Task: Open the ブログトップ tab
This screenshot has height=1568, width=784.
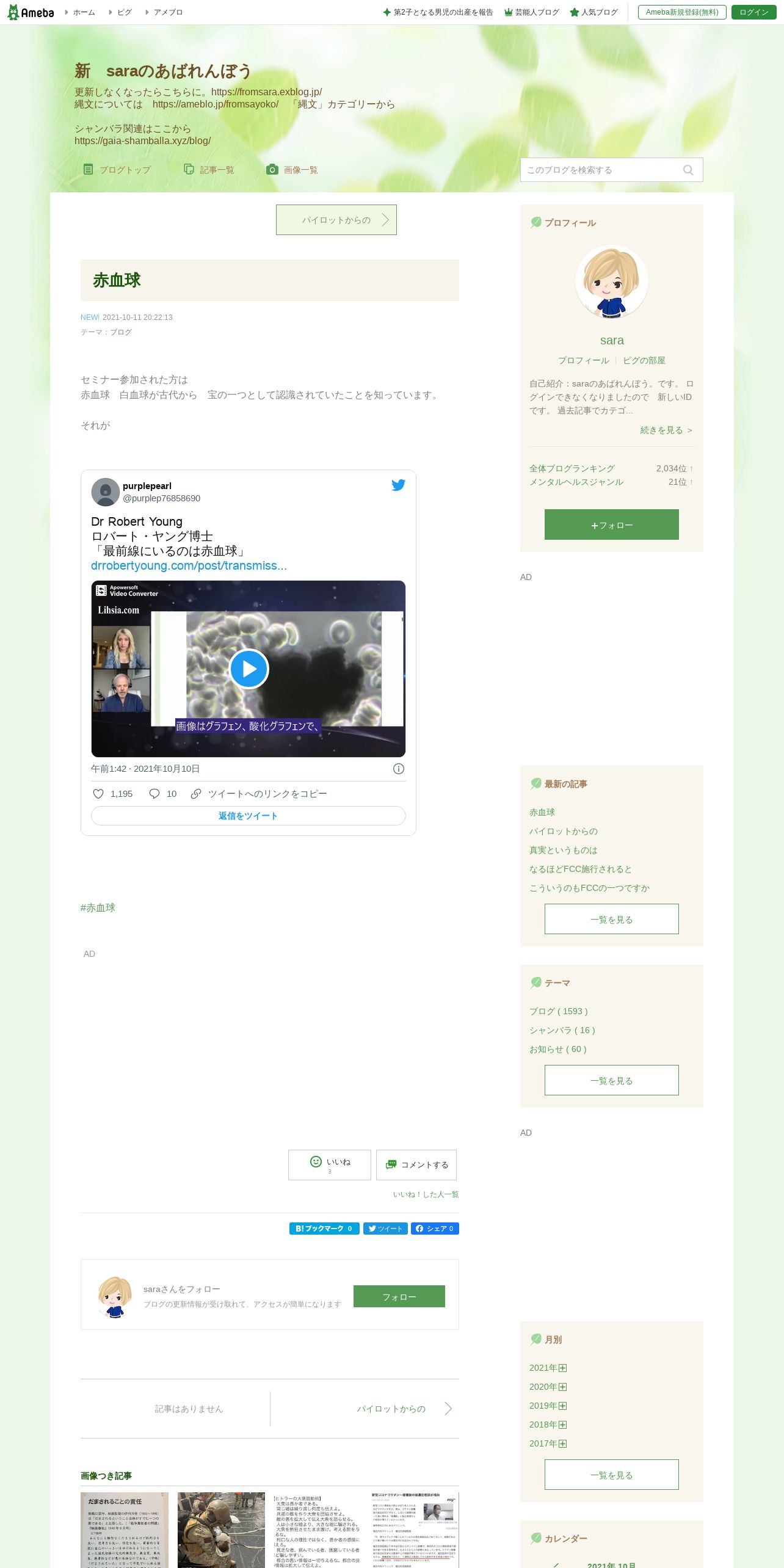Action: click(x=117, y=170)
